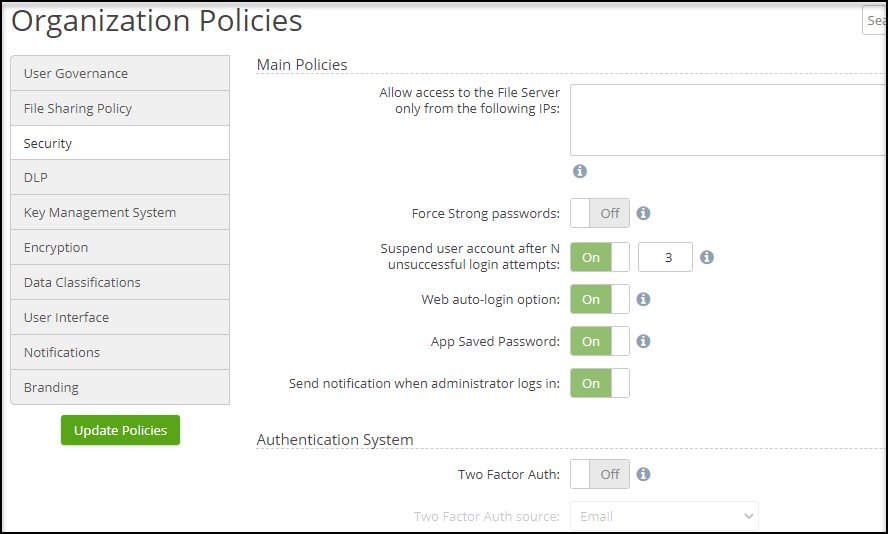This screenshot has width=888, height=534.
Task: Click info icon beside login attempts field
Action: (706, 257)
